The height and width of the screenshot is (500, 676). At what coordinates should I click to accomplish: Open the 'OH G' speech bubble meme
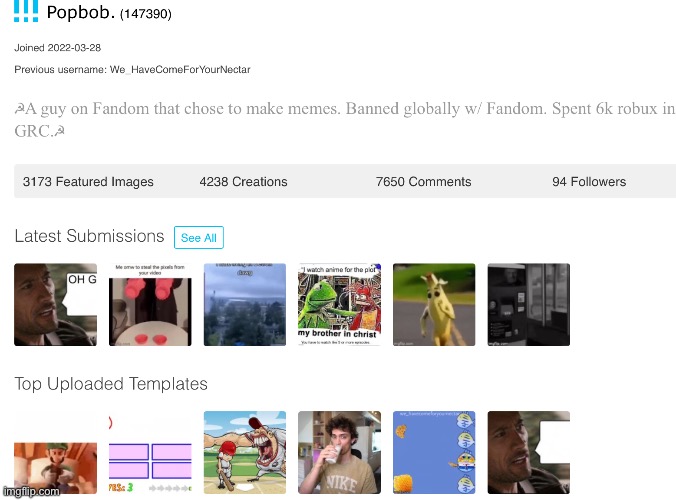(x=55, y=304)
